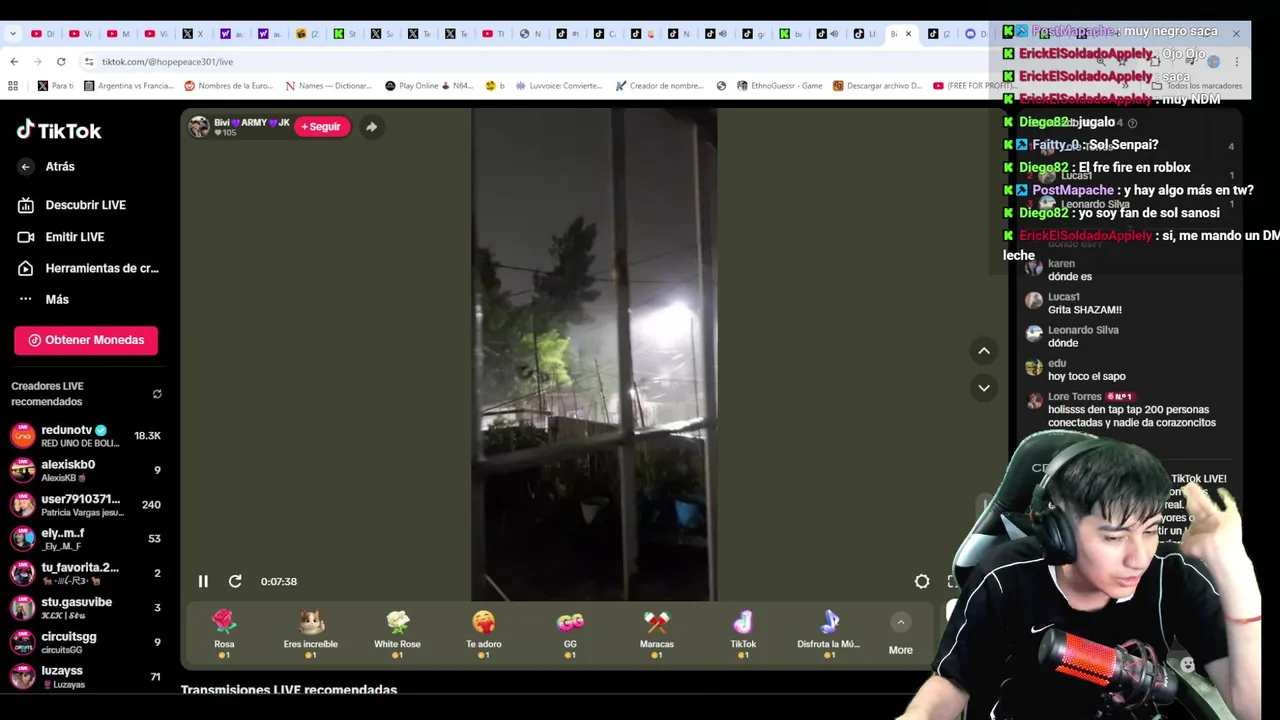Open the Para ti bookmark
The image size is (1280, 720).
(x=55, y=86)
